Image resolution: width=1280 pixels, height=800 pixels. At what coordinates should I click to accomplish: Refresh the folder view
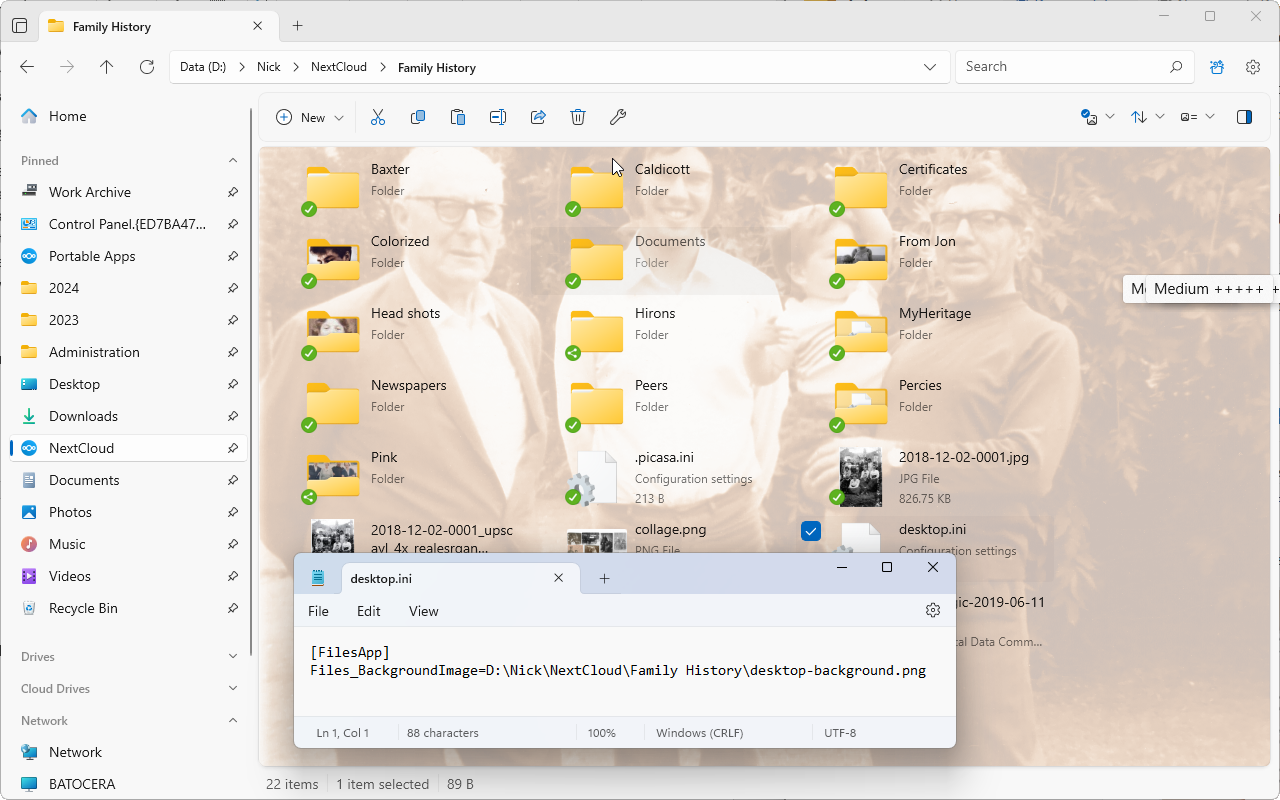coord(146,67)
